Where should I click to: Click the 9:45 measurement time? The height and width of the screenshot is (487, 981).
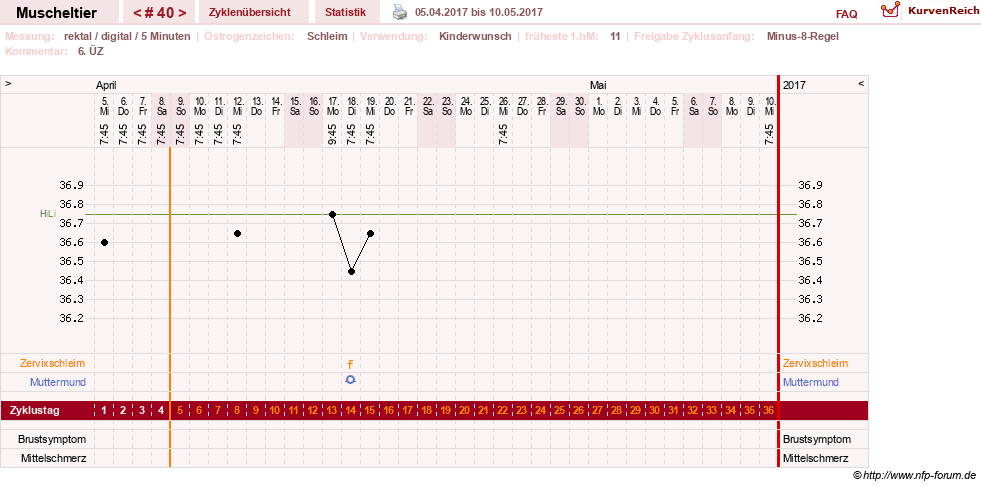tap(332, 133)
